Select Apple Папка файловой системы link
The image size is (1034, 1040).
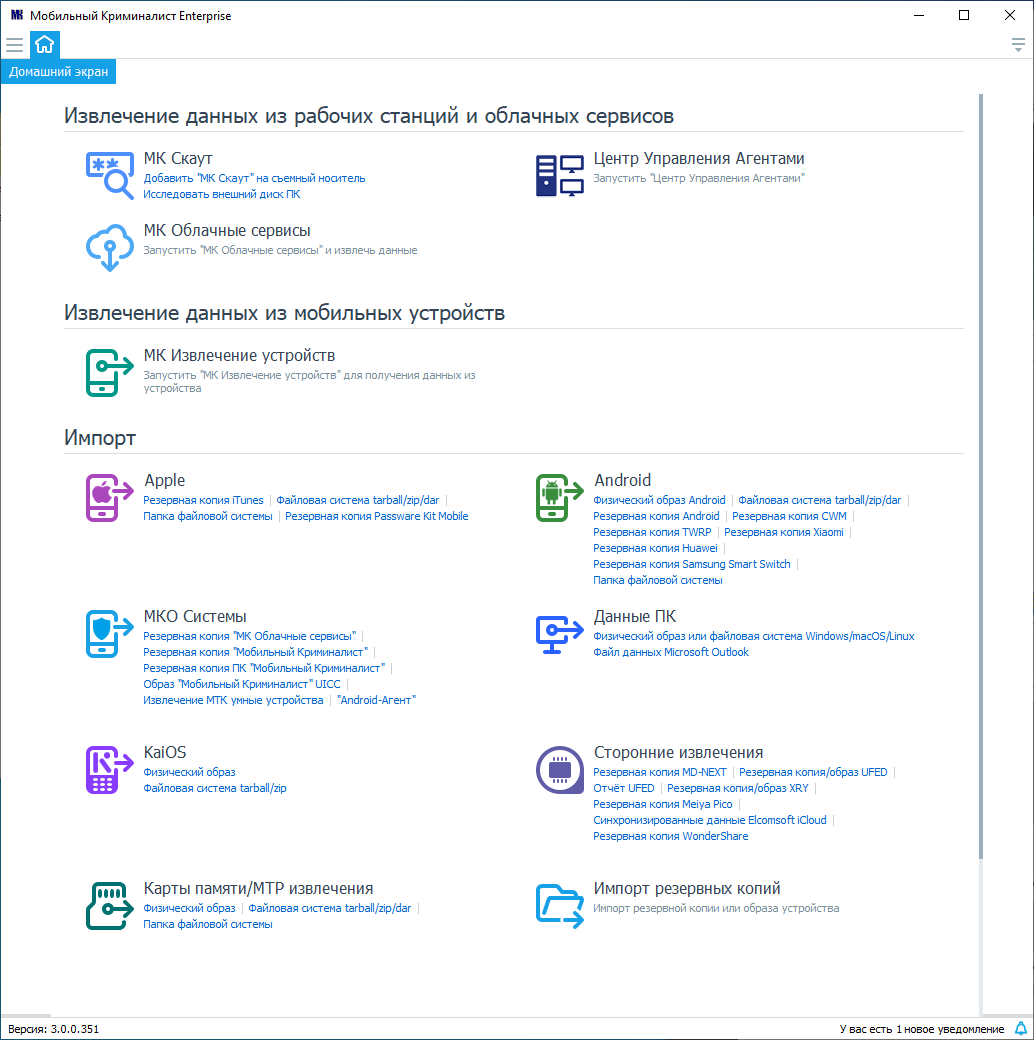click(x=208, y=516)
